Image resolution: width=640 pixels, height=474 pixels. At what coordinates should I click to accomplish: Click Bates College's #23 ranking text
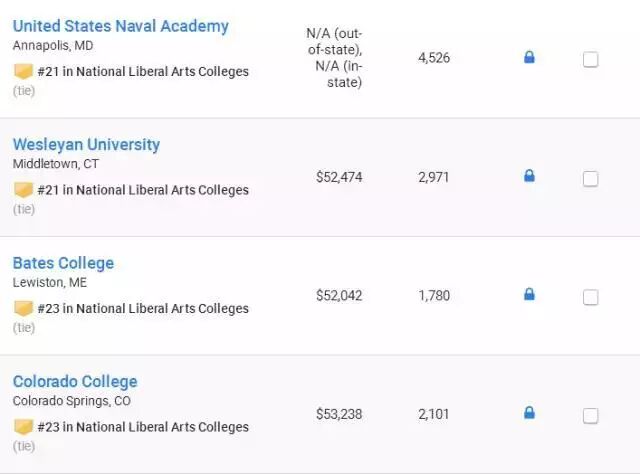click(x=143, y=309)
